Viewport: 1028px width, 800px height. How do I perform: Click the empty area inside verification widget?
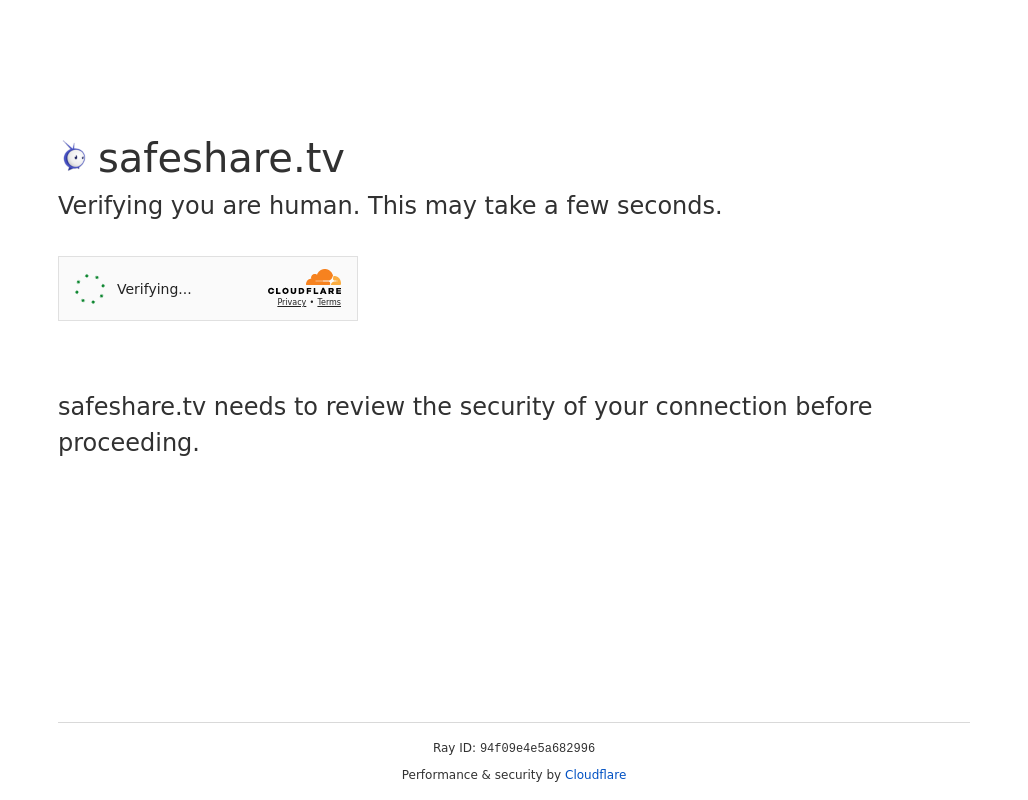(229, 289)
